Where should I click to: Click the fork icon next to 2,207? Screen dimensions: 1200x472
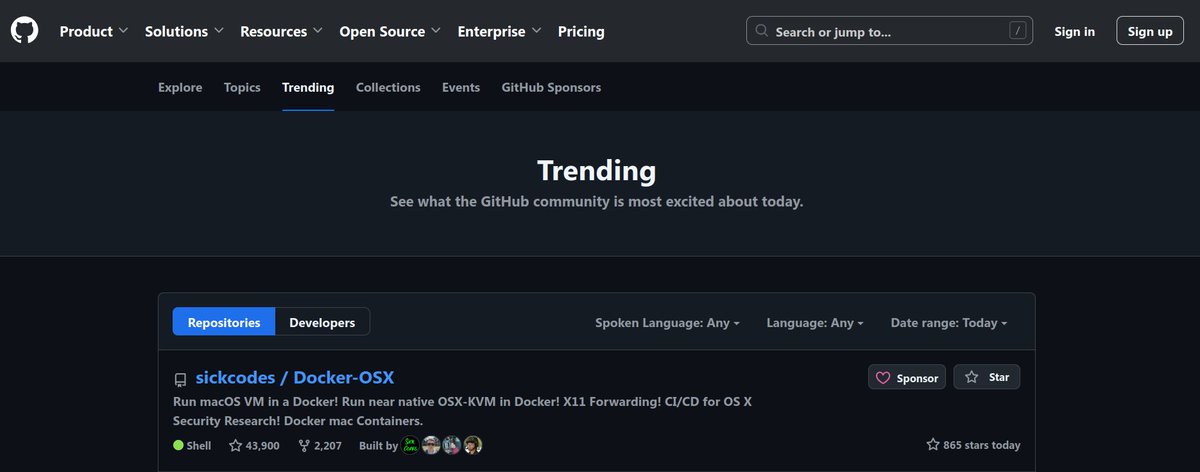304,445
